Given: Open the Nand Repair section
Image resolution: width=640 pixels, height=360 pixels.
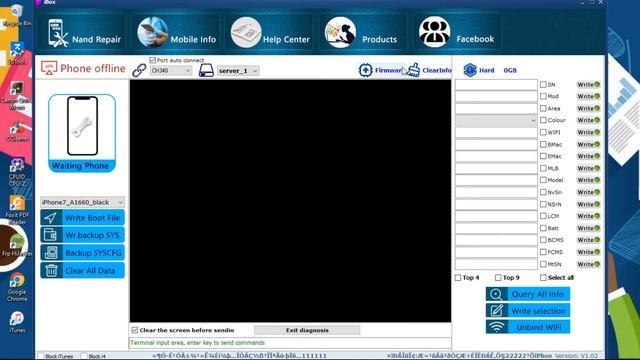Looking at the screenshot, I should 83,33.
